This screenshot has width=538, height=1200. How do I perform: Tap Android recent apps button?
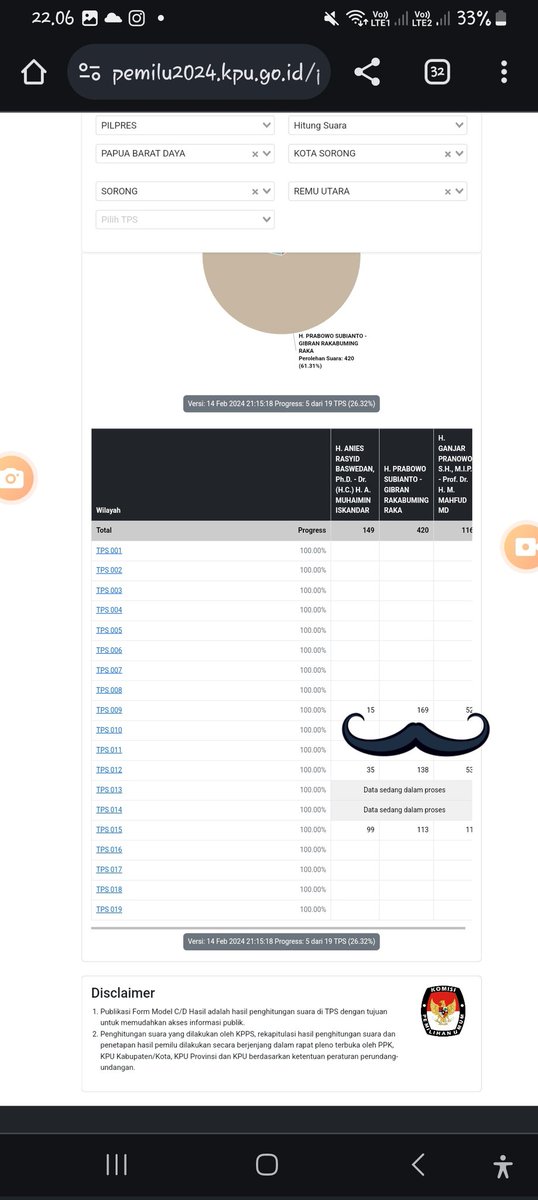(116, 1163)
